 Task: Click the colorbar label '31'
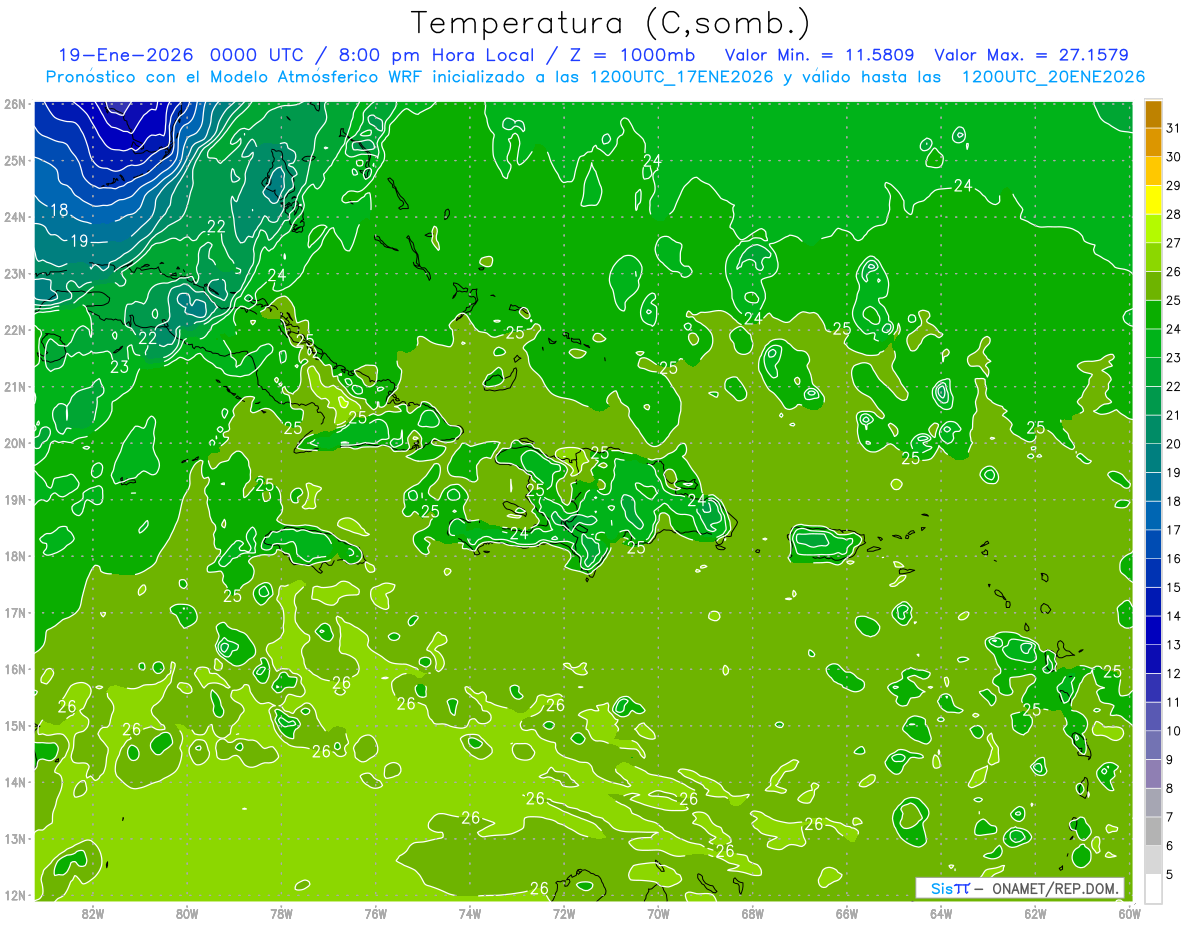[1174, 129]
